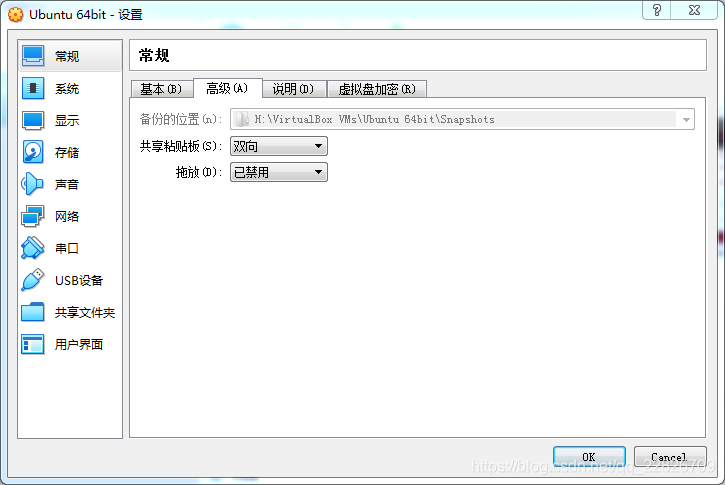
Task: Open the 系统 (System) settings icon
Action: (x=33, y=88)
